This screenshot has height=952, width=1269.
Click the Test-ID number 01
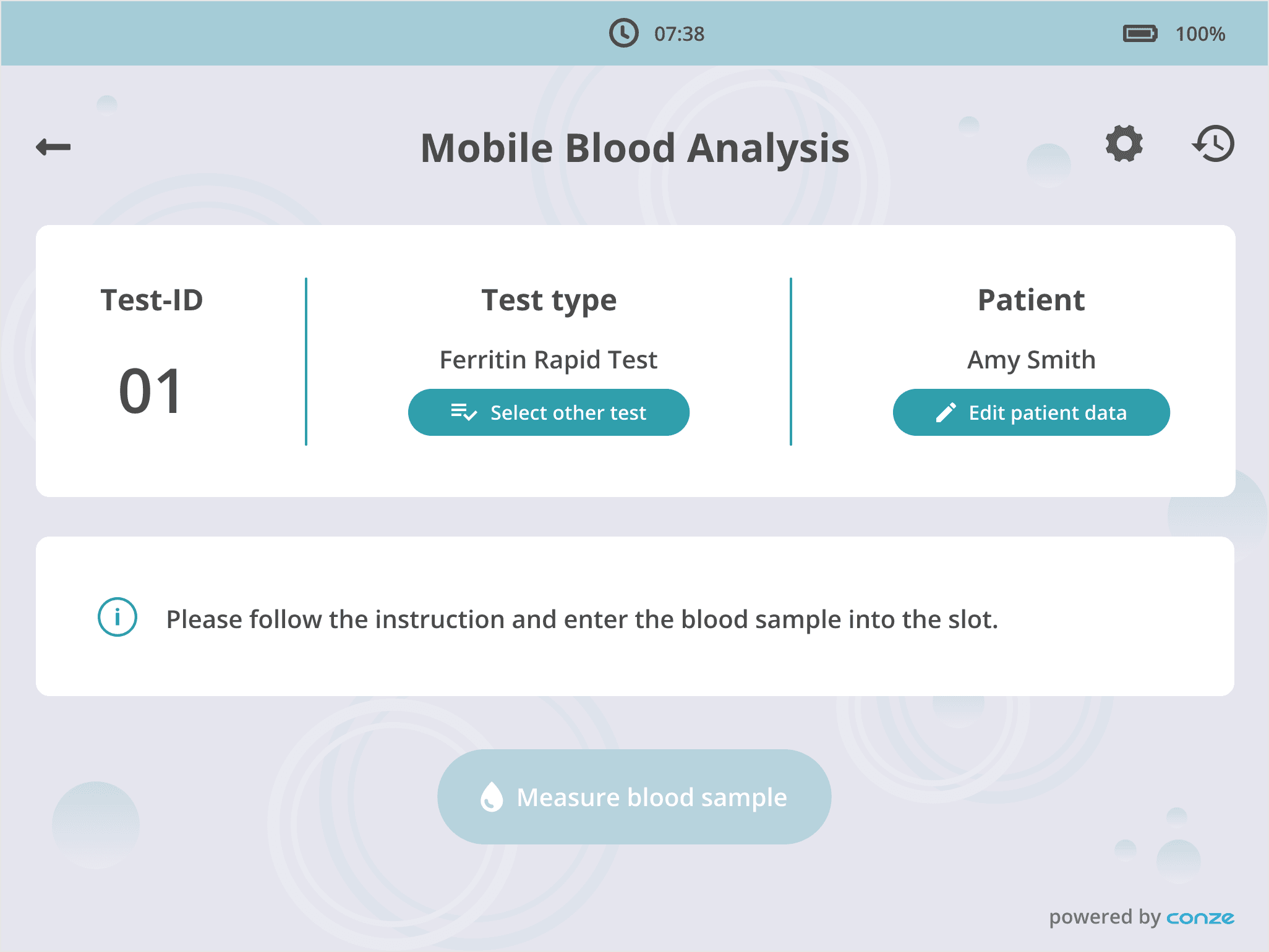tap(150, 391)
